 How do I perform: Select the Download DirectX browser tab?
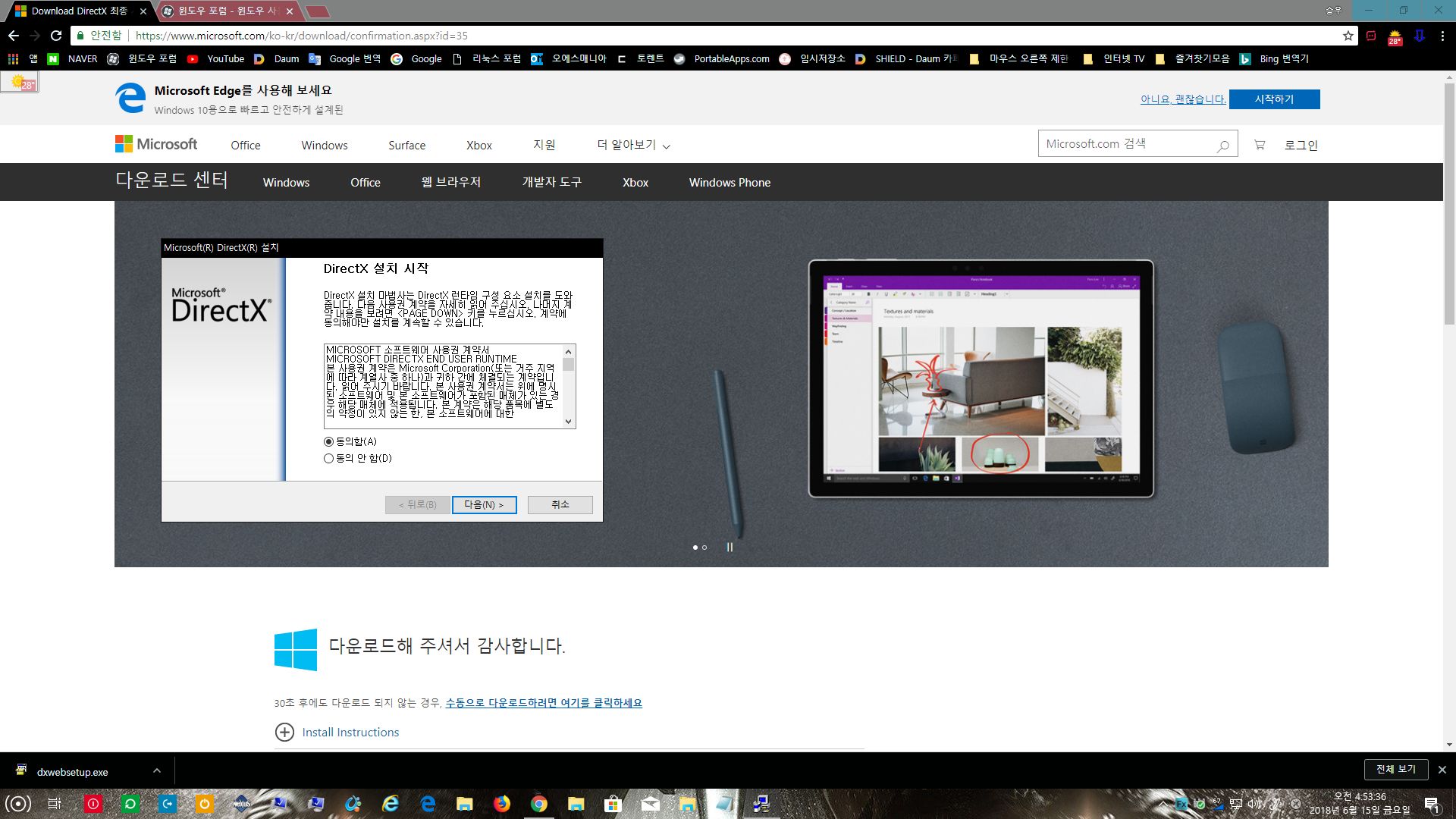[78, 11]
